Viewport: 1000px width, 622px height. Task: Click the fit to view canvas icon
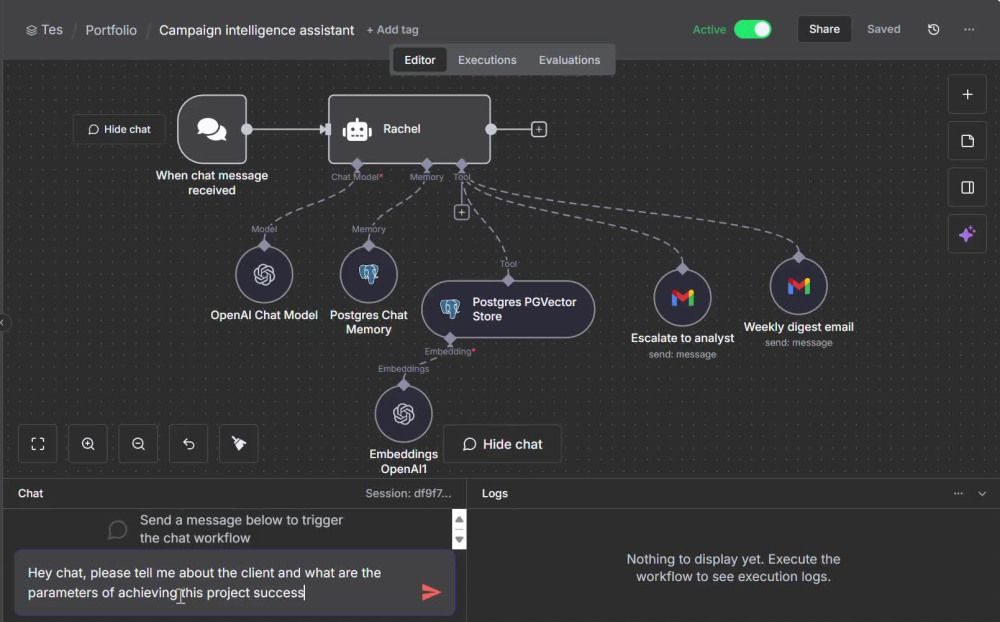38,444
